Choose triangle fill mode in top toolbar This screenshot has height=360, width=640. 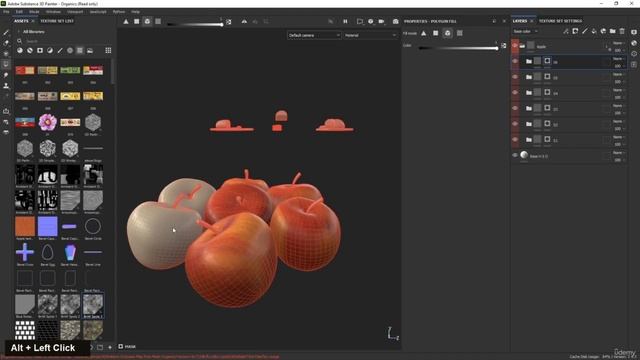coord(126,21)
